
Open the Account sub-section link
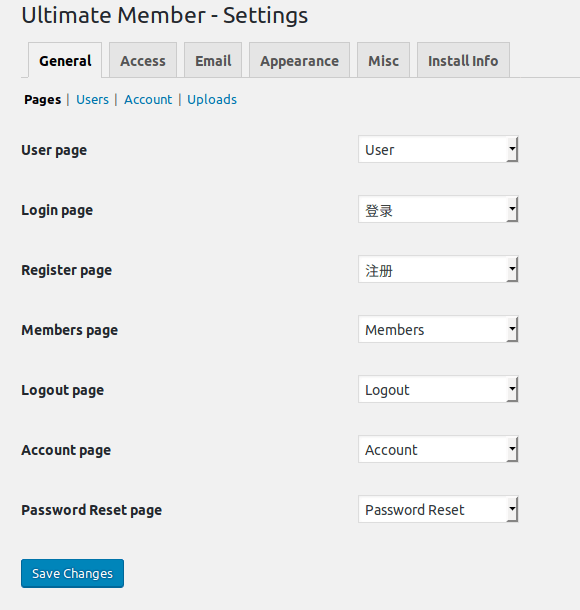coord(148,100)
